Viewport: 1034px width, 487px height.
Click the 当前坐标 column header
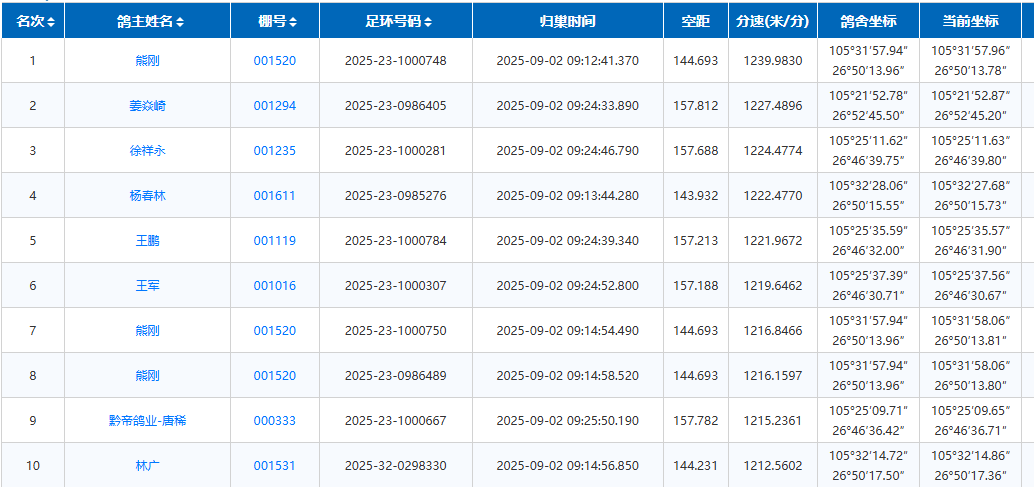pyautogui.click(x=970, y=21)
